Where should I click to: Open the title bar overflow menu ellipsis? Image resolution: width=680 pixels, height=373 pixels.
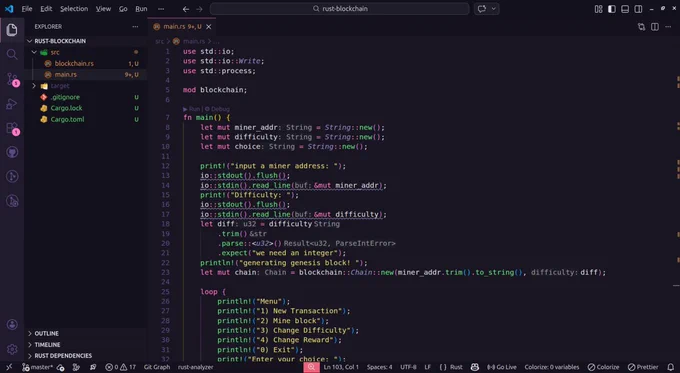pyautogui.click(x=161, y=9)
